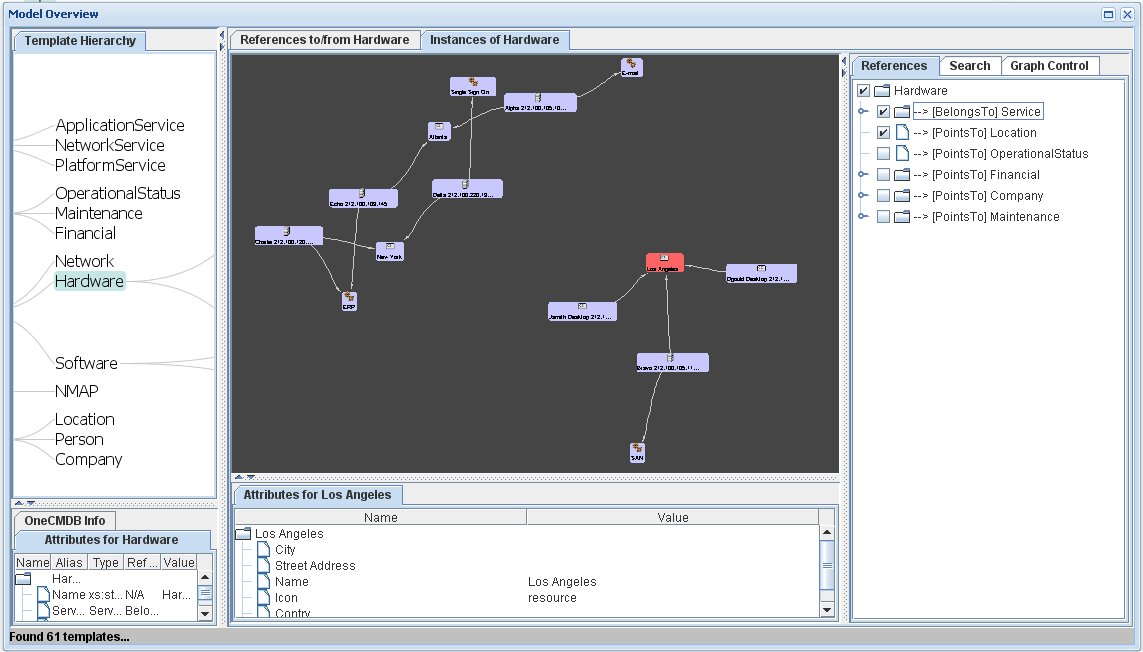Click the Street Address attribute document icon
This screenshot has width=1143, height=652.
point(264,566)
